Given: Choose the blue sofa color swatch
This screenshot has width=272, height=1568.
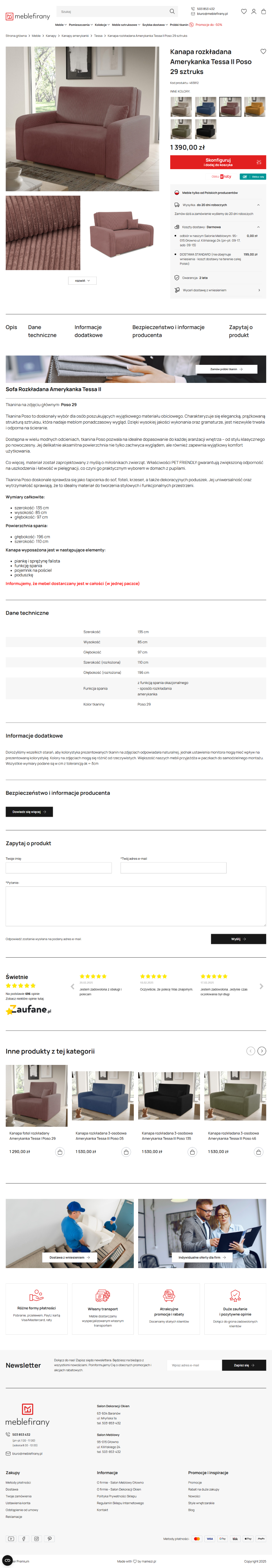Looking at the screenshot, I should [x=206, y=106].
